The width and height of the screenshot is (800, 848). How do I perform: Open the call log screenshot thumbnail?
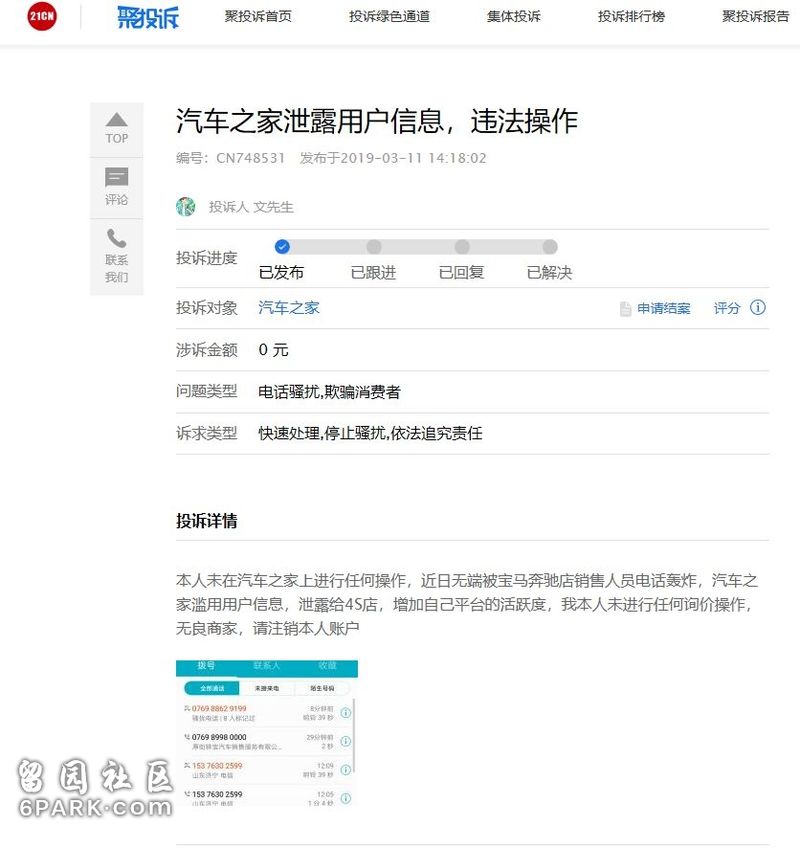tap(267, 733)
